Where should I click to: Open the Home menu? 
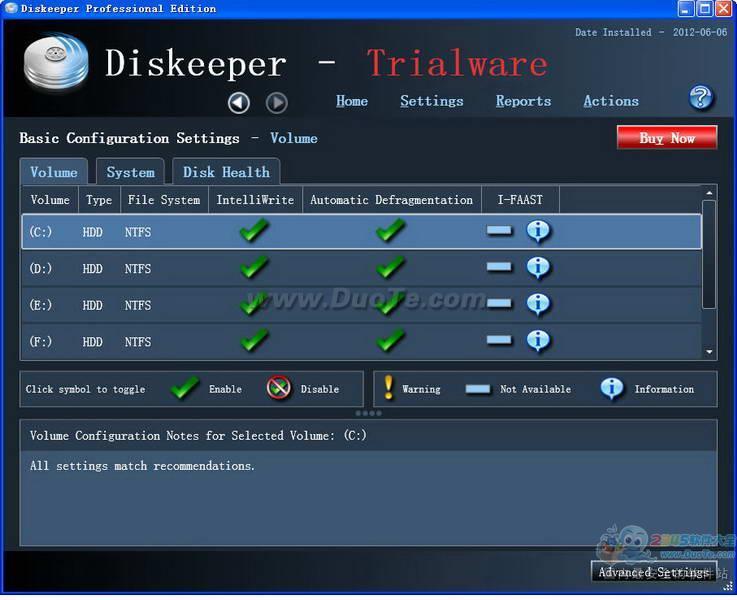coord(352,101)
